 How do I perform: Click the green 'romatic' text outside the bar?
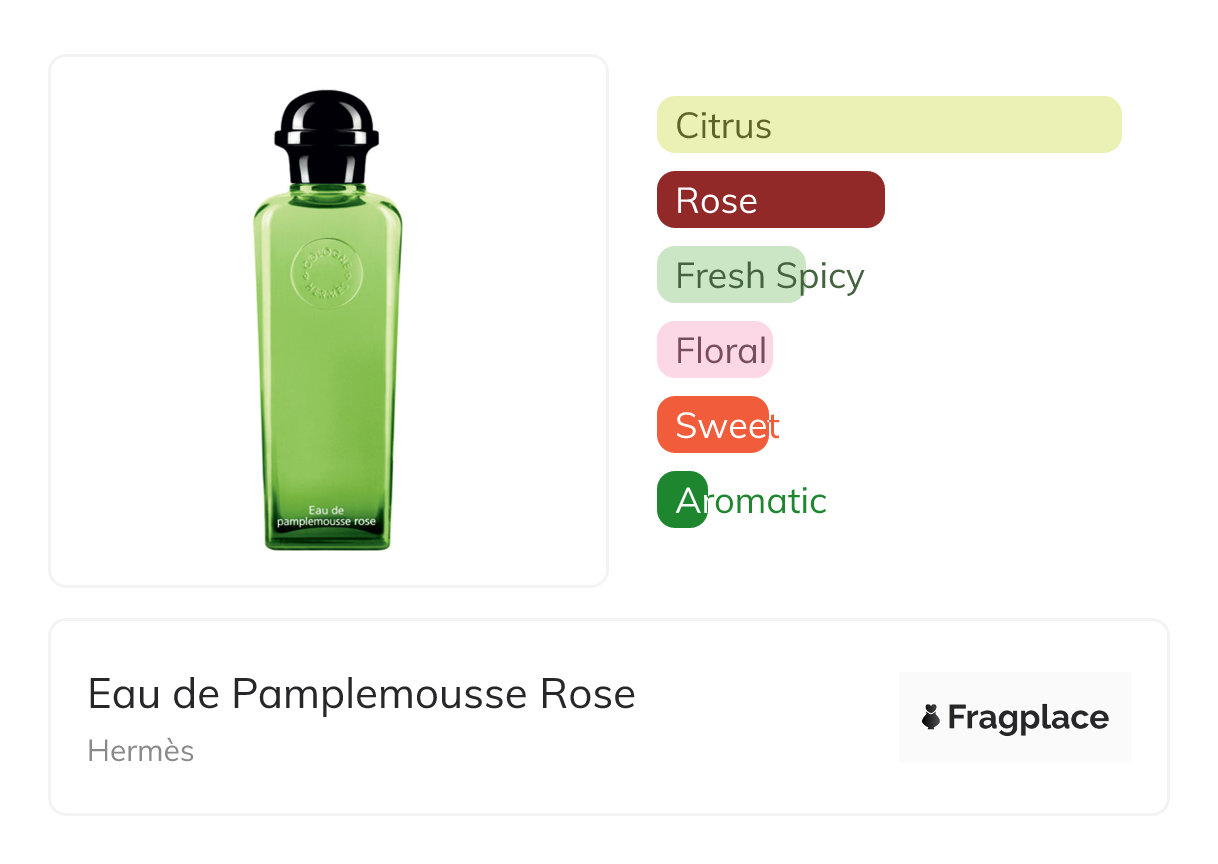[768, 501]
